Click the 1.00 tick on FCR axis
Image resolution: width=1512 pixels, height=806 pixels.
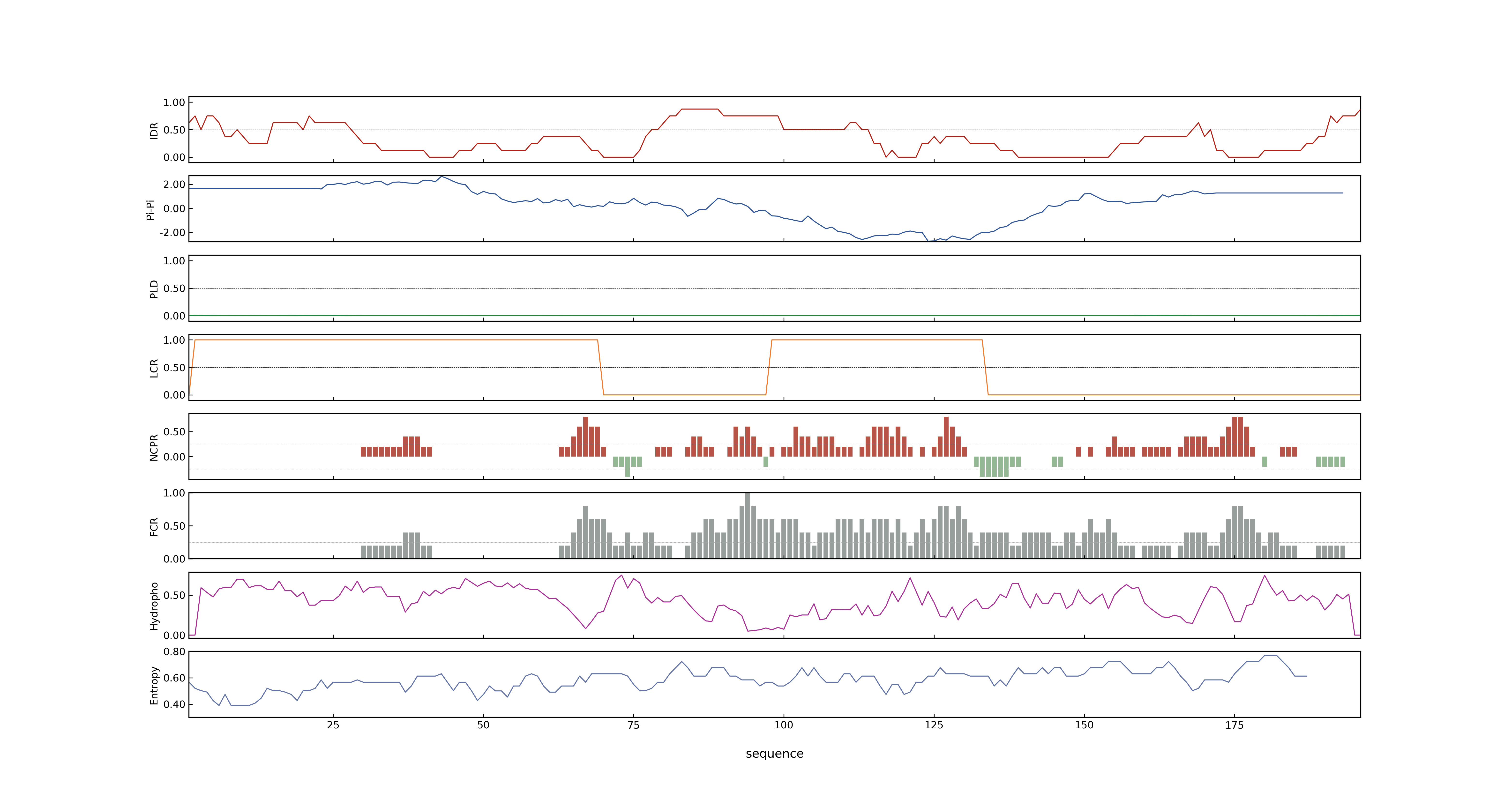(174, 493)
